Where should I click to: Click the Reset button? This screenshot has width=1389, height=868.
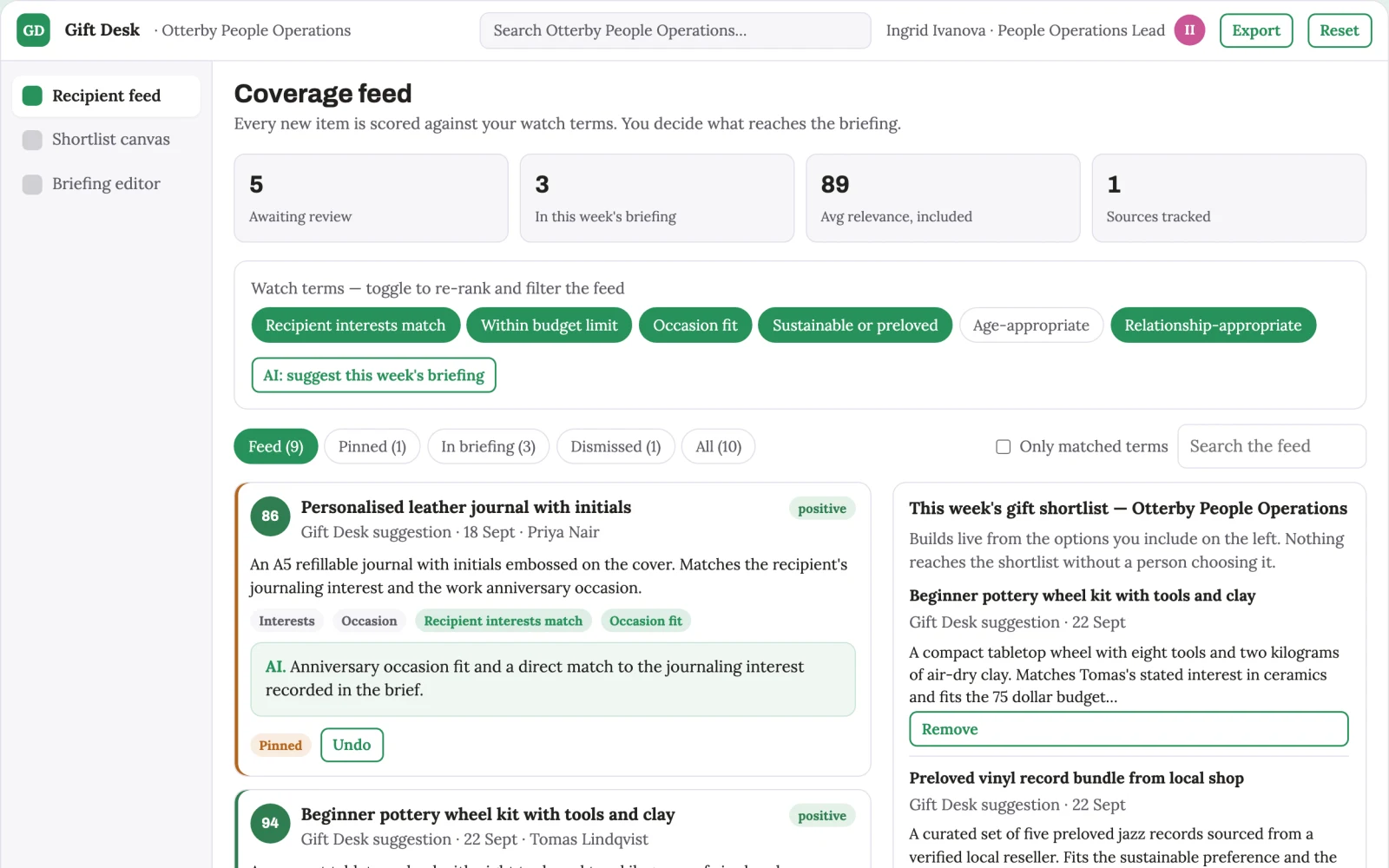pyautogui.click(x=1340, y=30)
